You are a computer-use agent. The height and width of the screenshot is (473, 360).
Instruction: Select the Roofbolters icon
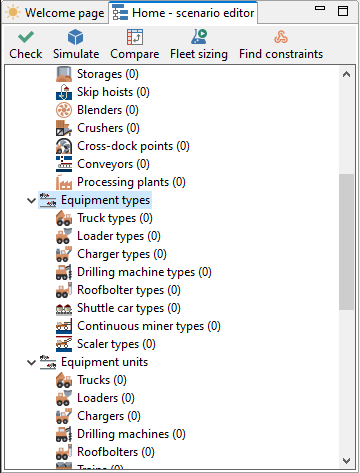[64, 452]
